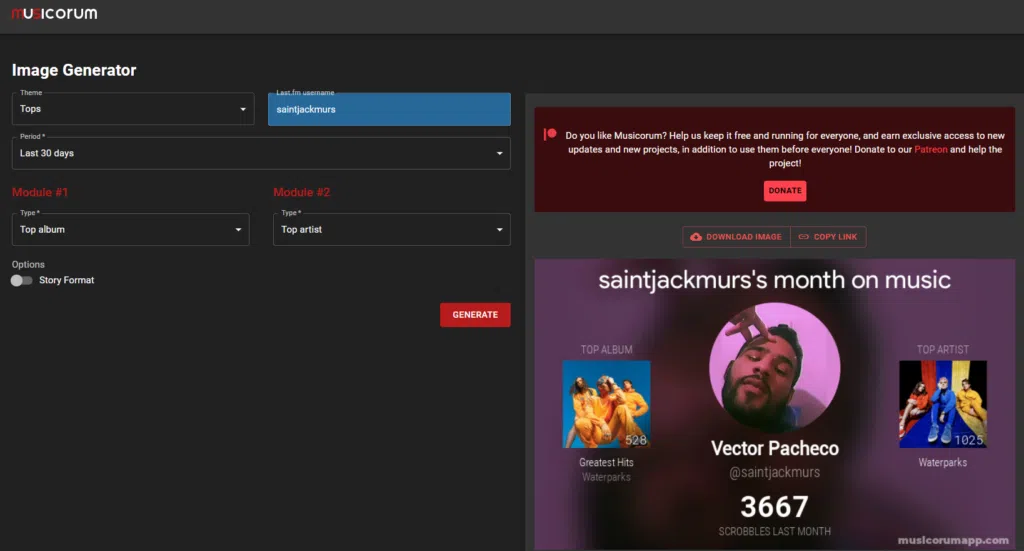Image resolution: width=1024 pixels, height=551 pixels.
Task: Click the Module #2 label
Action: [x=302, y=192]
